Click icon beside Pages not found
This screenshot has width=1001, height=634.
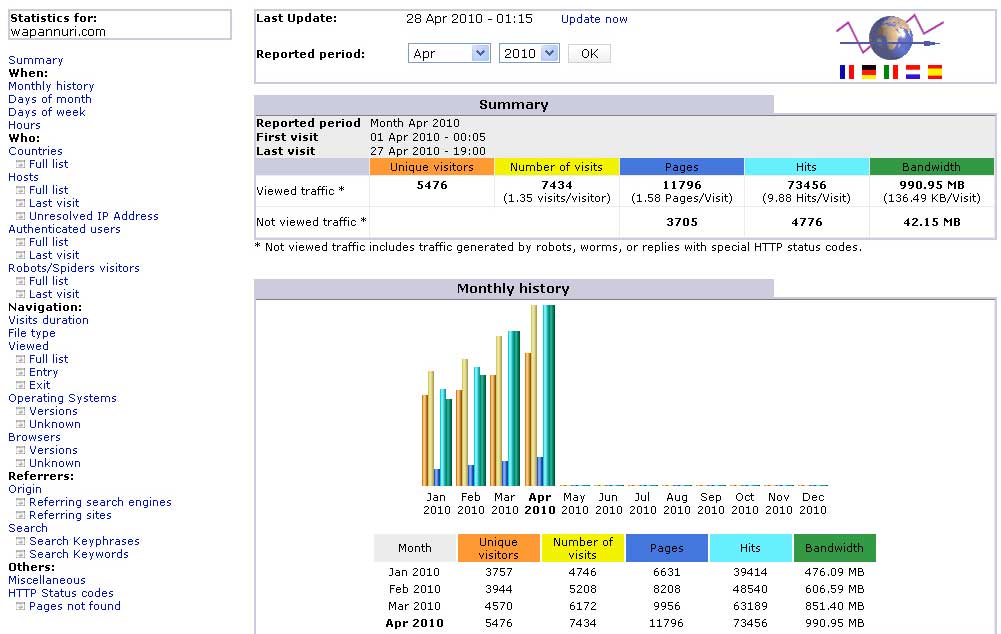click(x=20, y=607)
